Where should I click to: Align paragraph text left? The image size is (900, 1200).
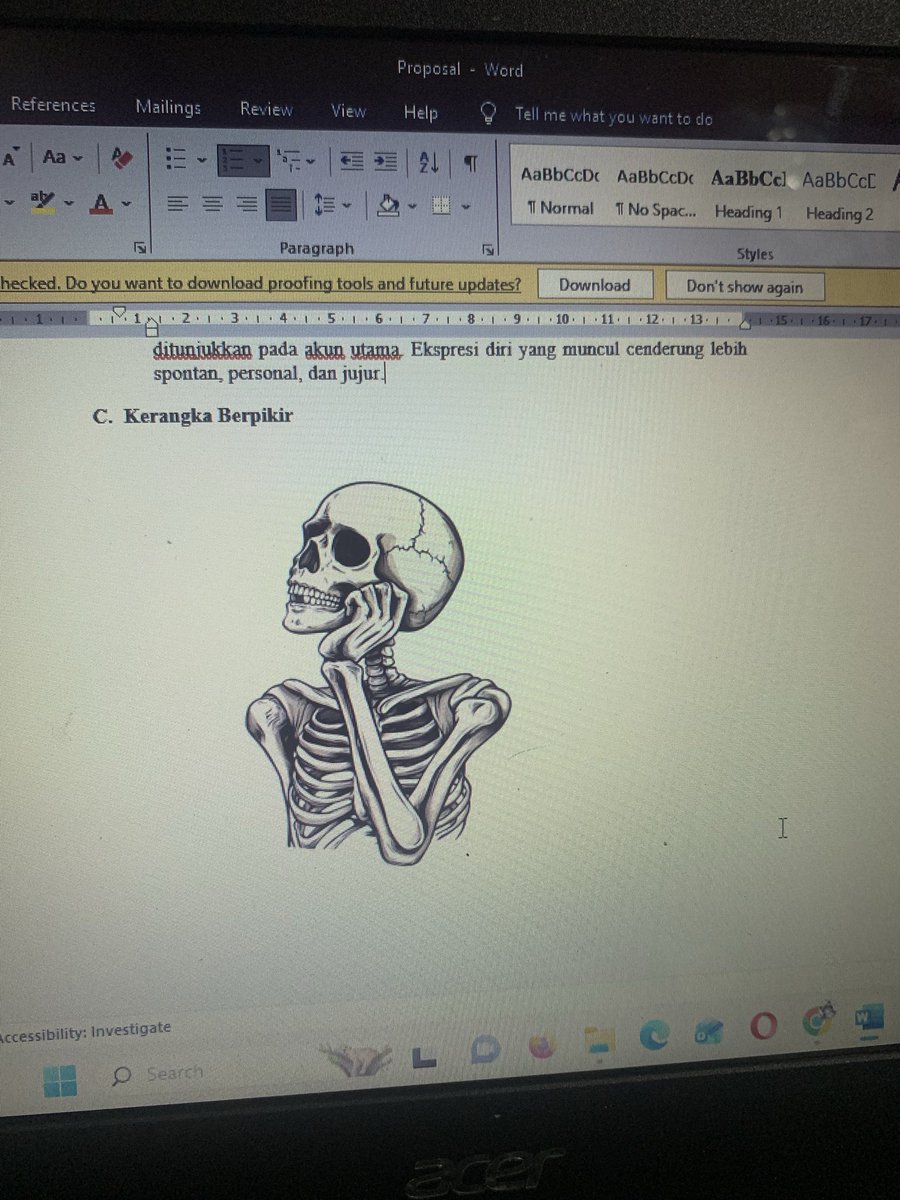point(178,203)
